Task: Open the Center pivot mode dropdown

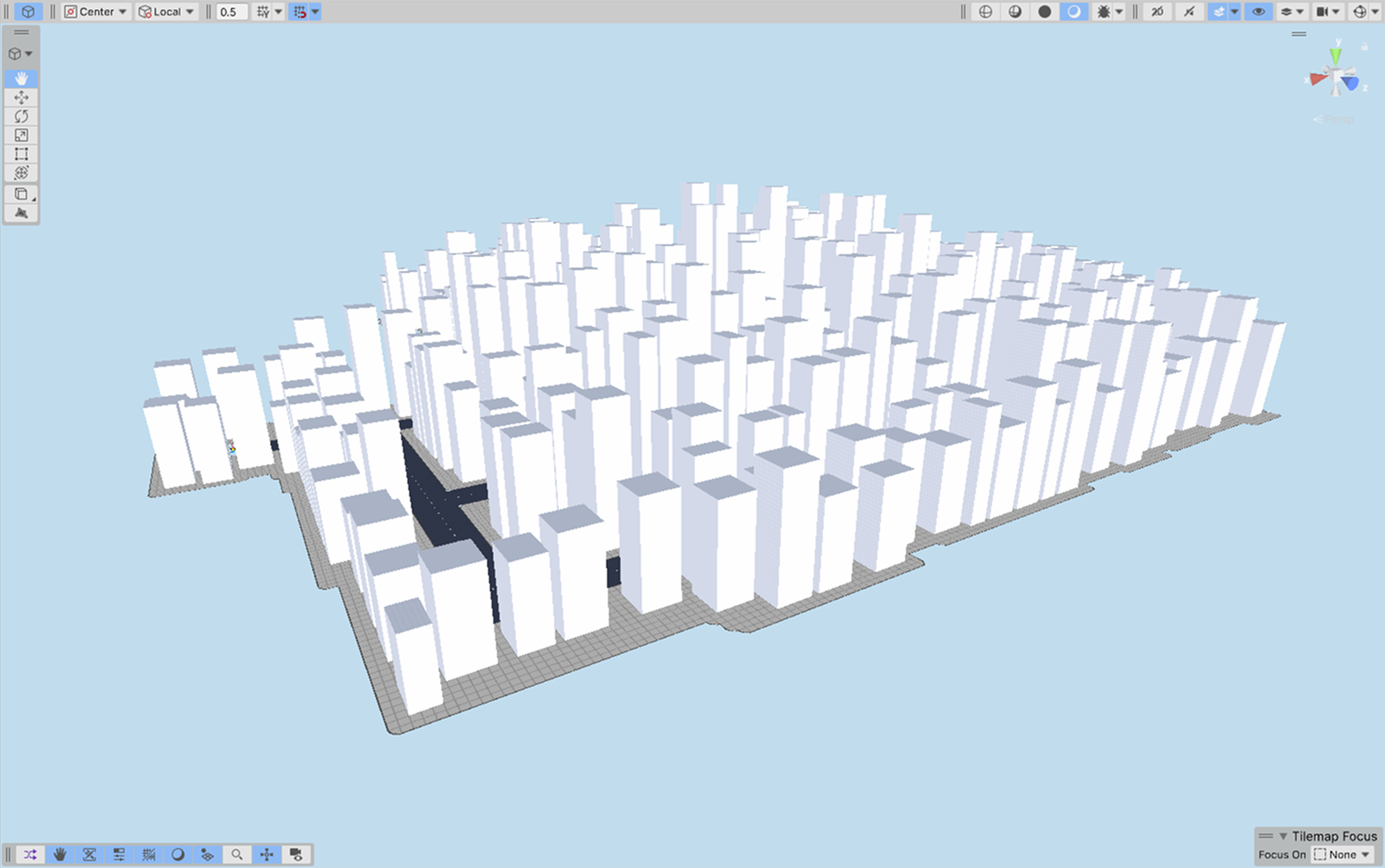Action: click(94, 12)
